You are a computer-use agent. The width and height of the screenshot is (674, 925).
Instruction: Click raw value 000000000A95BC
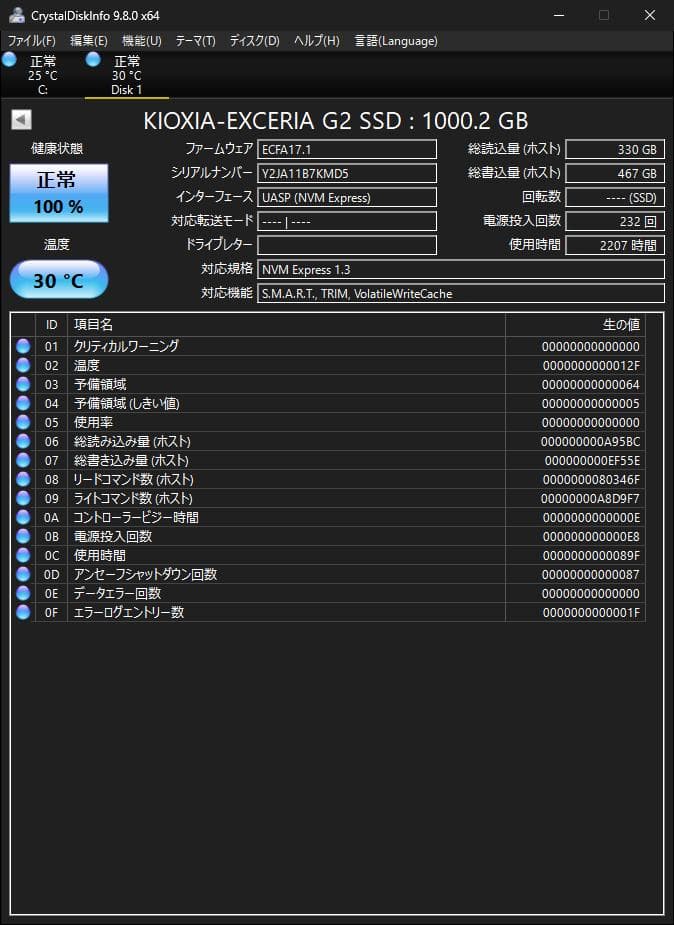point(590,441)
